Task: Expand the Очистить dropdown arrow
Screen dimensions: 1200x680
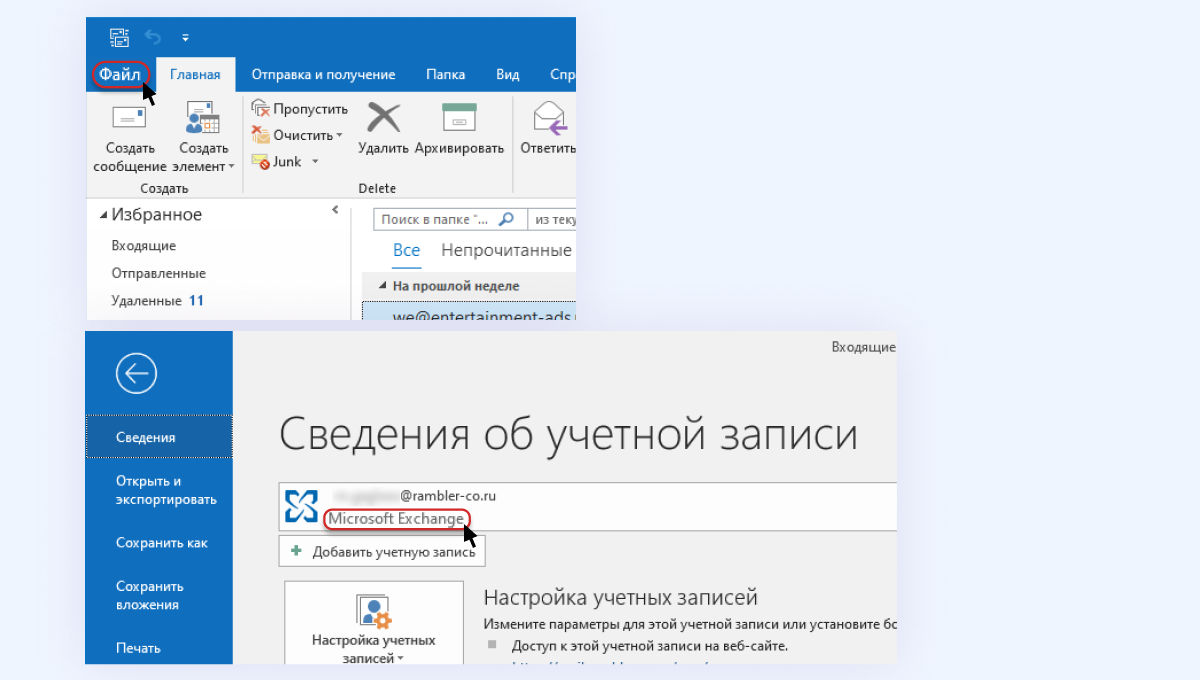Action: coord(339,135)
